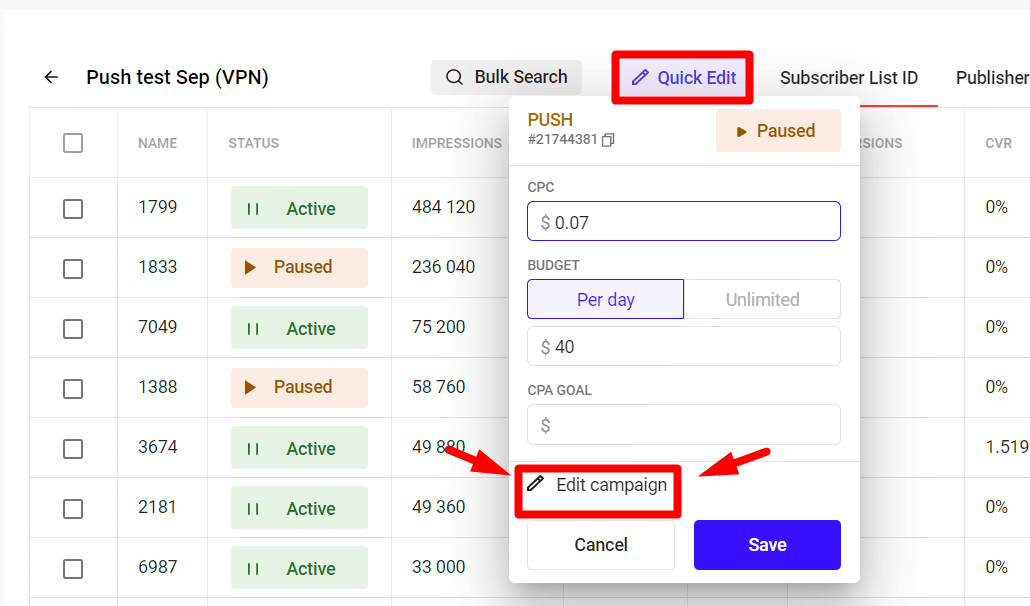Click the back arrow beside Push test Sep
The width and height of the screenshot is (1030, 606).
pyautogui.click(x=51, y=77)
